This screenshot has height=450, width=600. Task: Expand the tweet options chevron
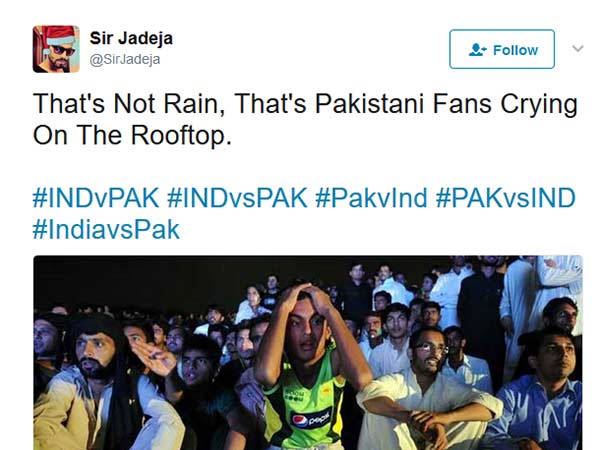coord(578,49)
